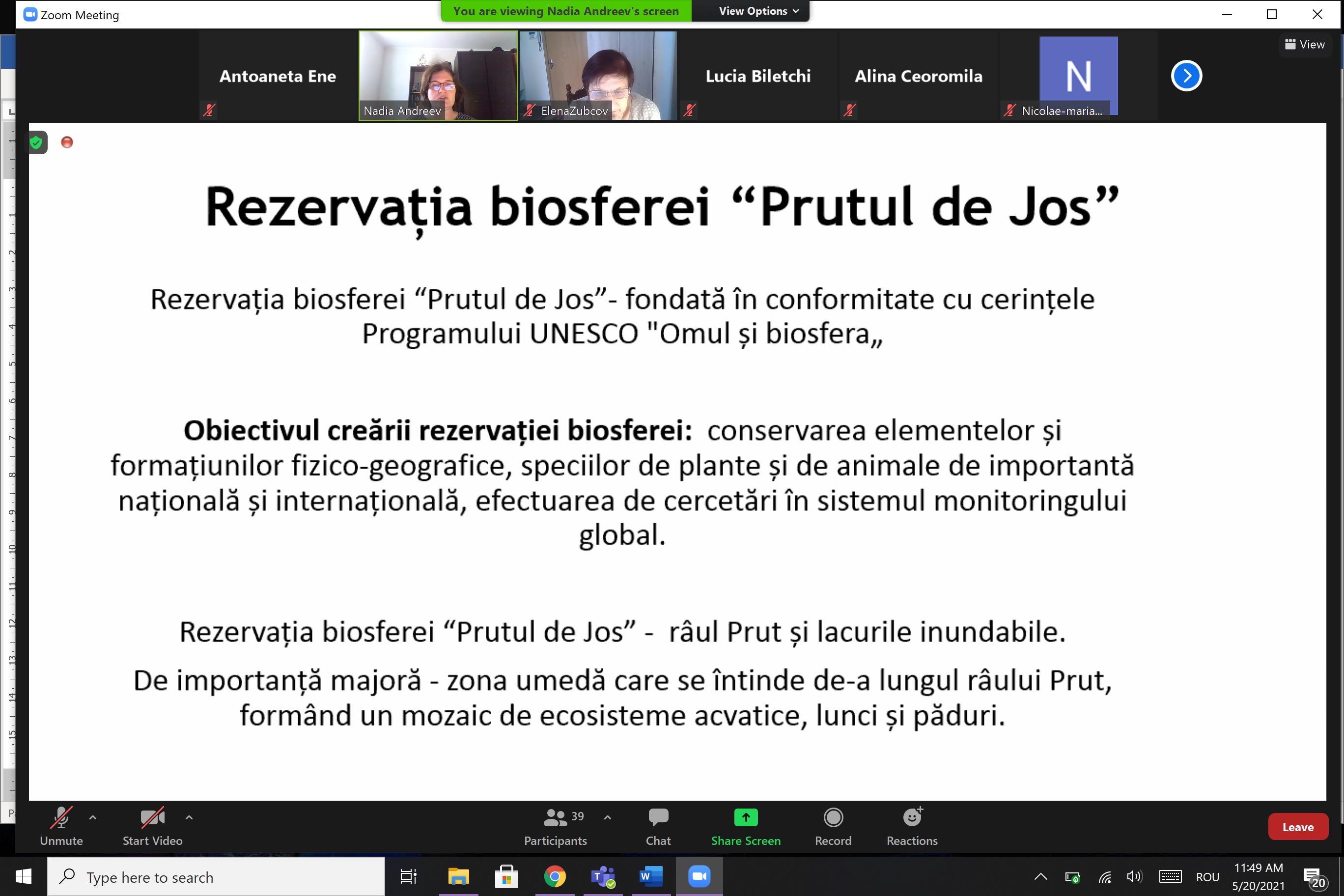The height and width of the screenshot is (896, 1344).
Task: Expand audio options arrow beside Unmute
Action: coord(92,818)
